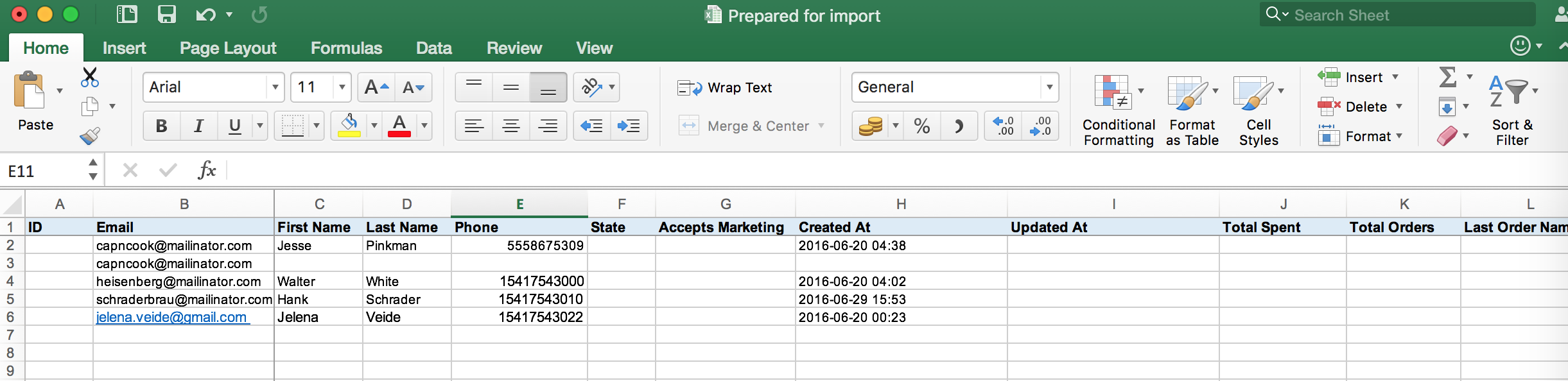Switch to the Formulas tab
This screenshot has height=381, width=1568.
pyautogui.click(x=346, y=48)
